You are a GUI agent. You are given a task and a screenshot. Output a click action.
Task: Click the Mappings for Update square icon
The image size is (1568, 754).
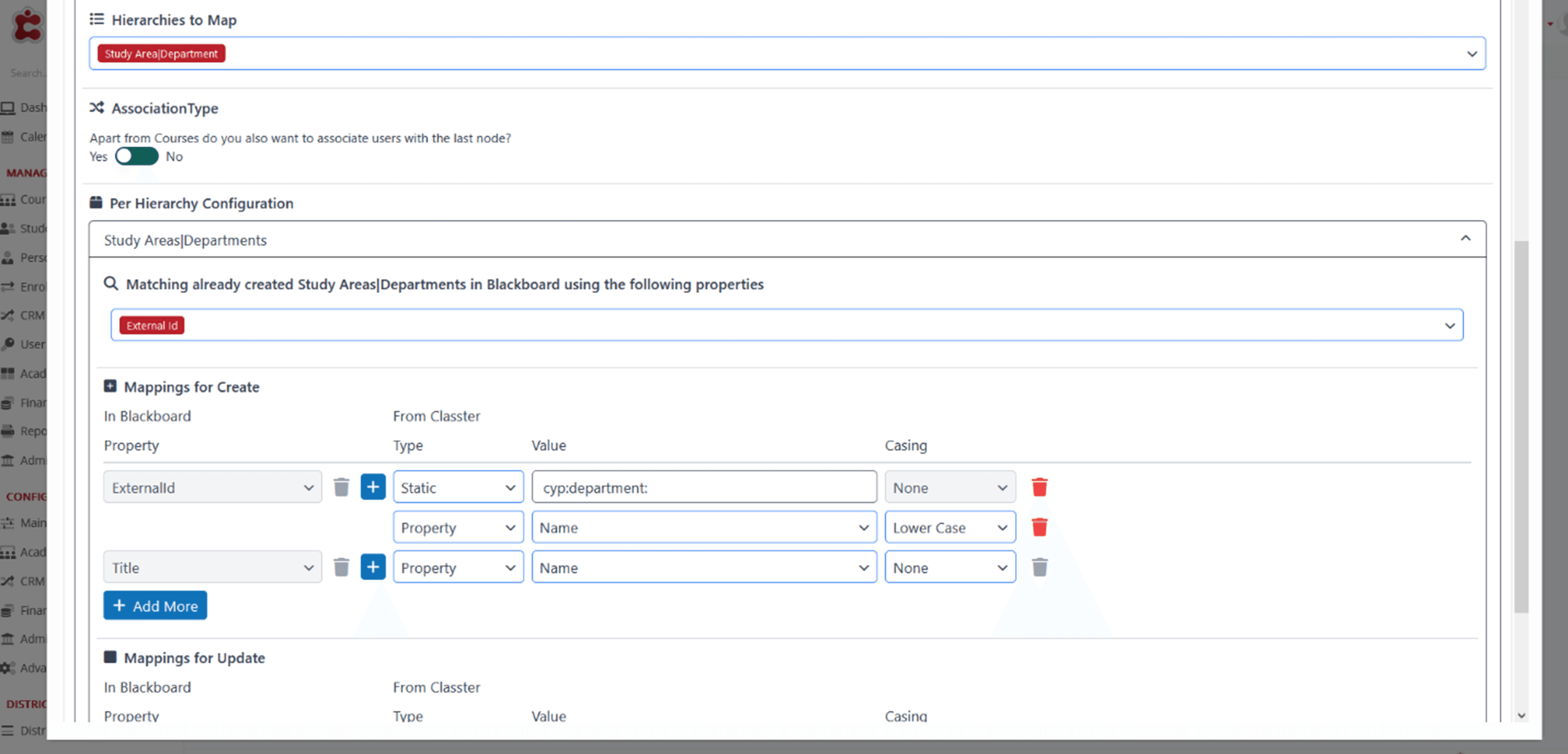(110, 657)
